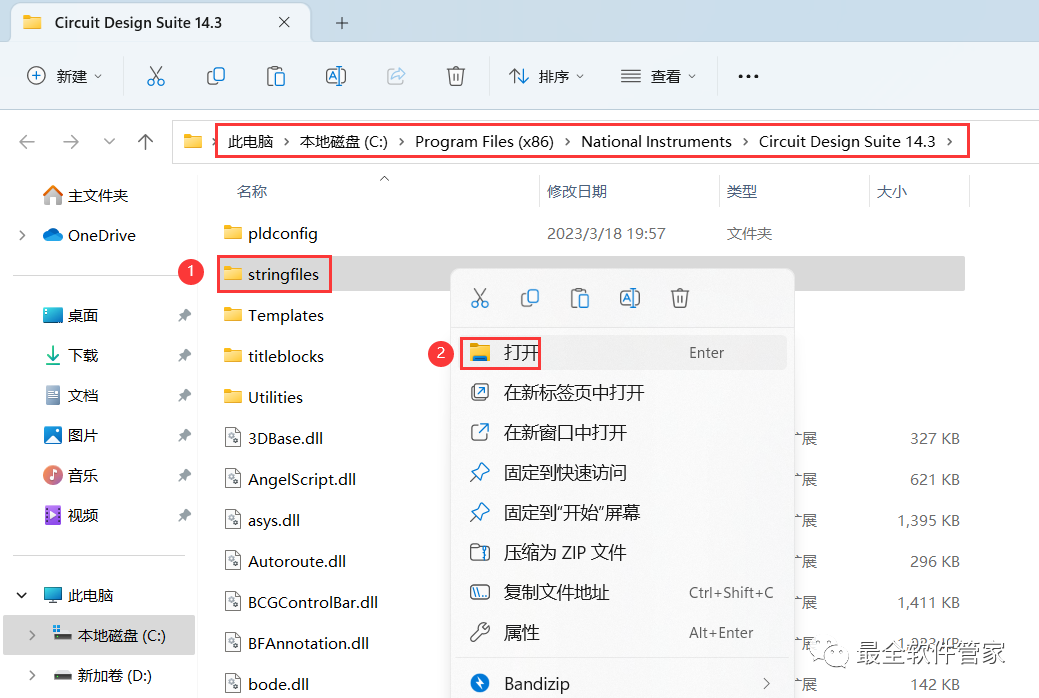The image size is (1039, 698).
Task: Click the Paste icon in the context menu
Action: coord(580,298)
